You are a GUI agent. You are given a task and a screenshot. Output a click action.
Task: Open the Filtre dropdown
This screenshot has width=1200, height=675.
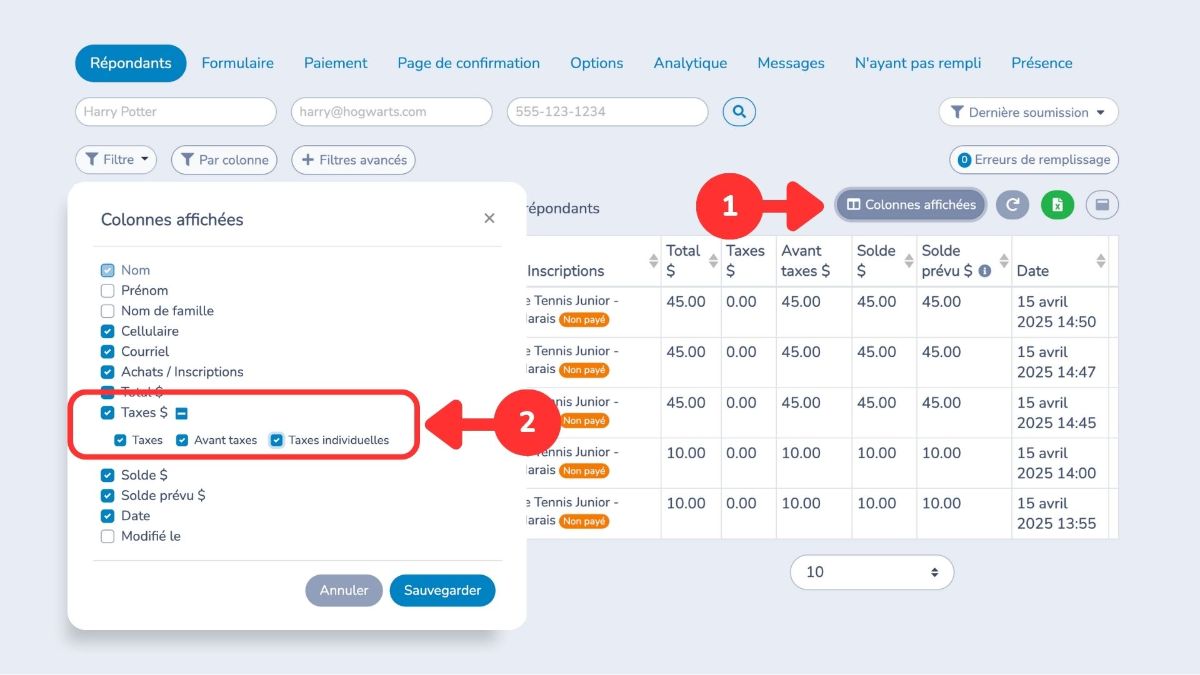tap(116, 159)
